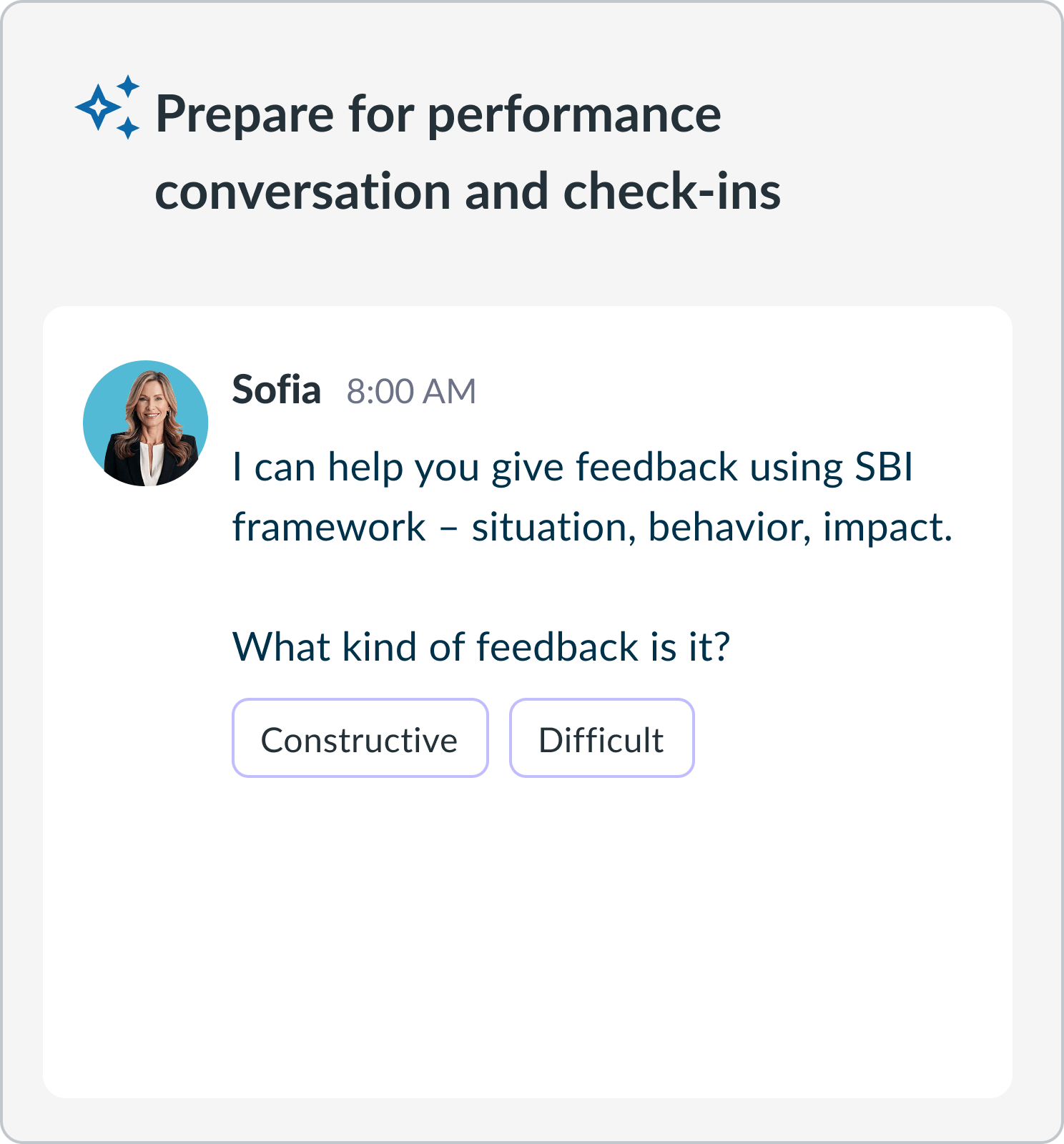
Task: Choose the Constructive feedback option
Action: [360, 738]
